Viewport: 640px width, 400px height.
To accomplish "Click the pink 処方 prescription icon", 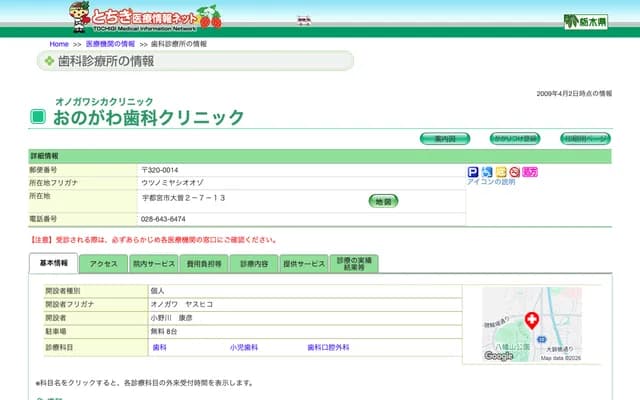I will point(530,172).
